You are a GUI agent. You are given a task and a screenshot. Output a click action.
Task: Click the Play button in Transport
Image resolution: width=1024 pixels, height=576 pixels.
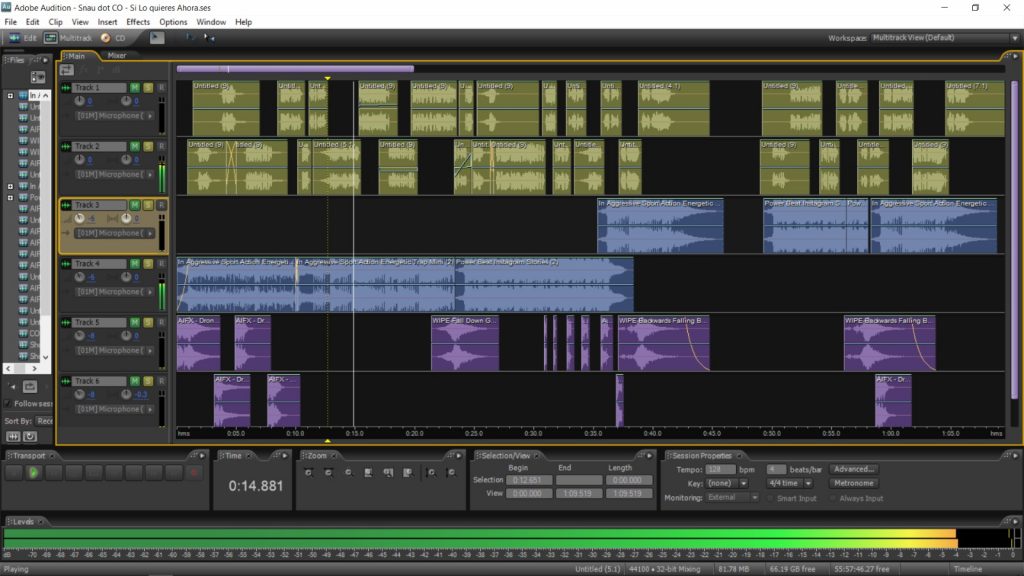(33, 472)
